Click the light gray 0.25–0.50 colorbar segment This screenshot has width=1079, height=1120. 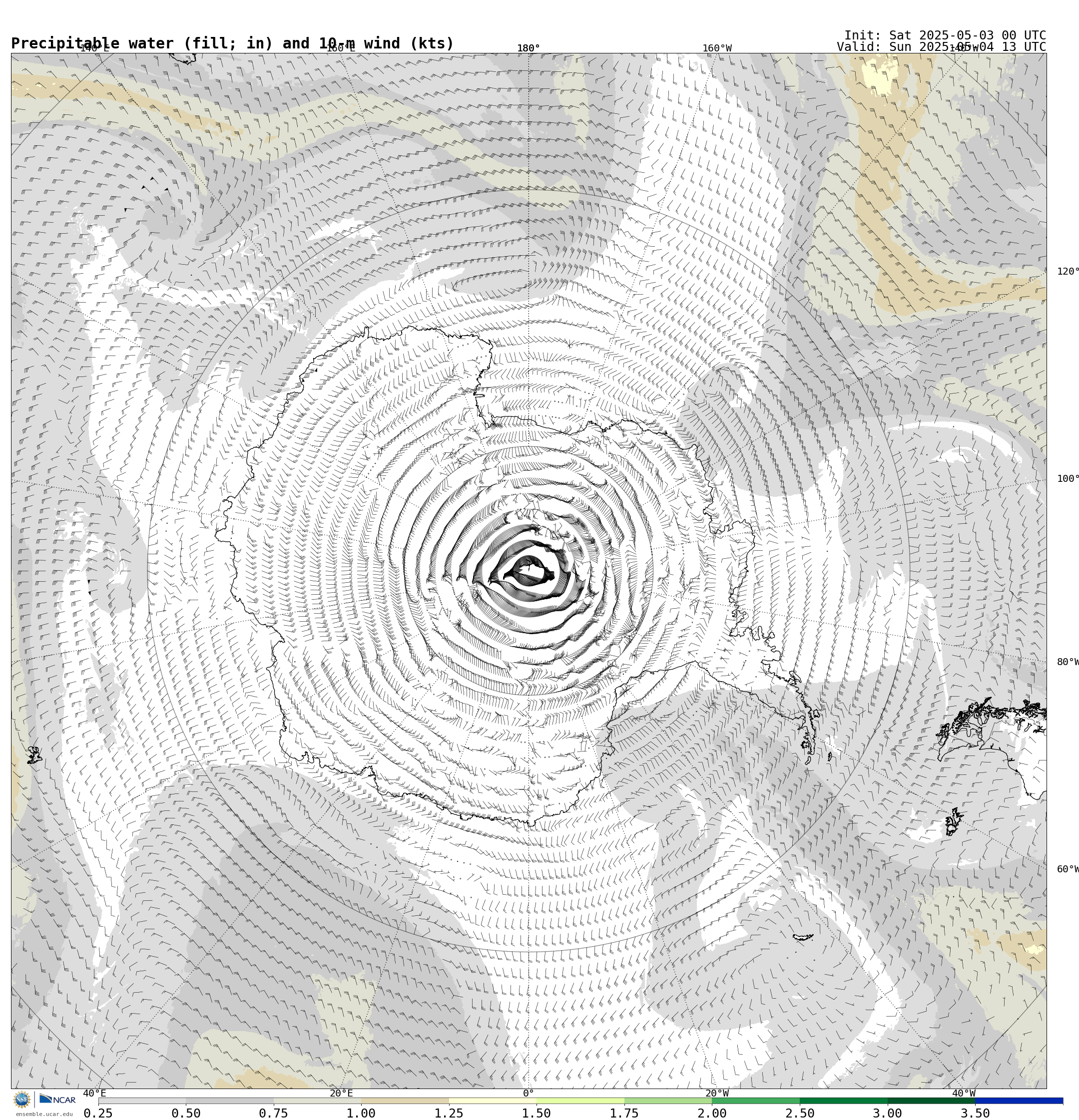[x=142, y=1101]
